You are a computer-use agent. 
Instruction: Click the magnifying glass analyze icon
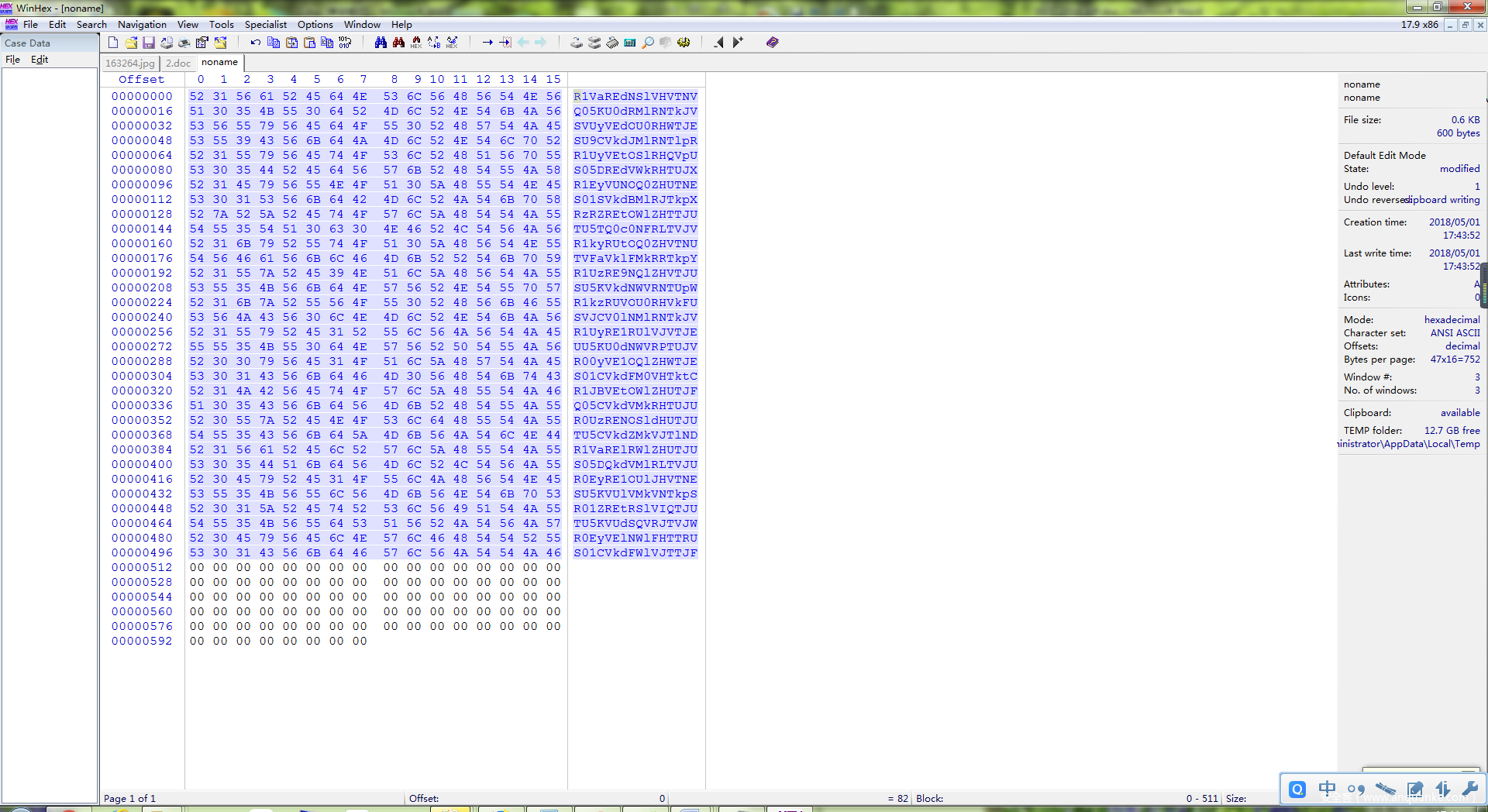tap(648, 43)
